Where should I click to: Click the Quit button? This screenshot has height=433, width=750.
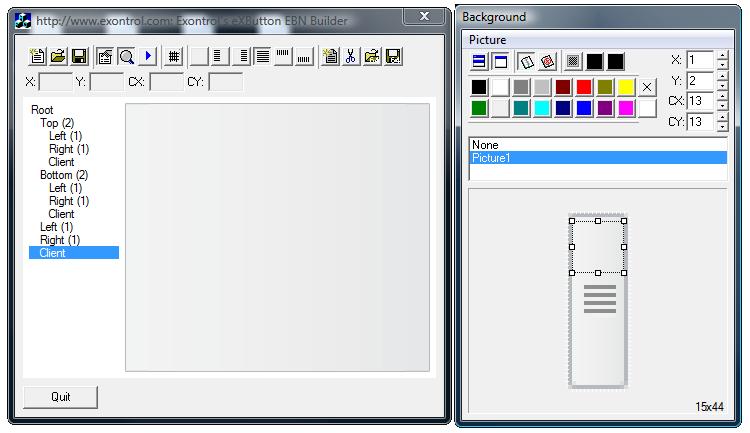point(61,397)
